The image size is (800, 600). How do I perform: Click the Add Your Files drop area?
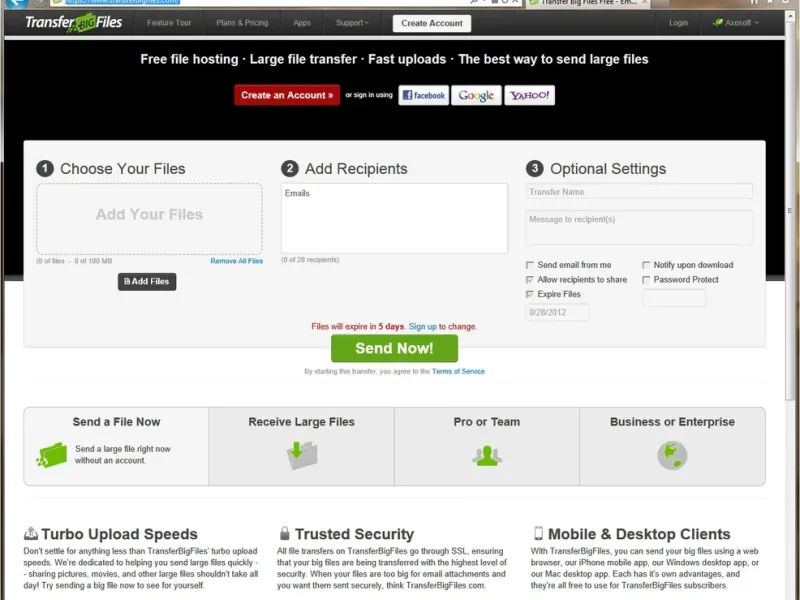pos(149,219)
